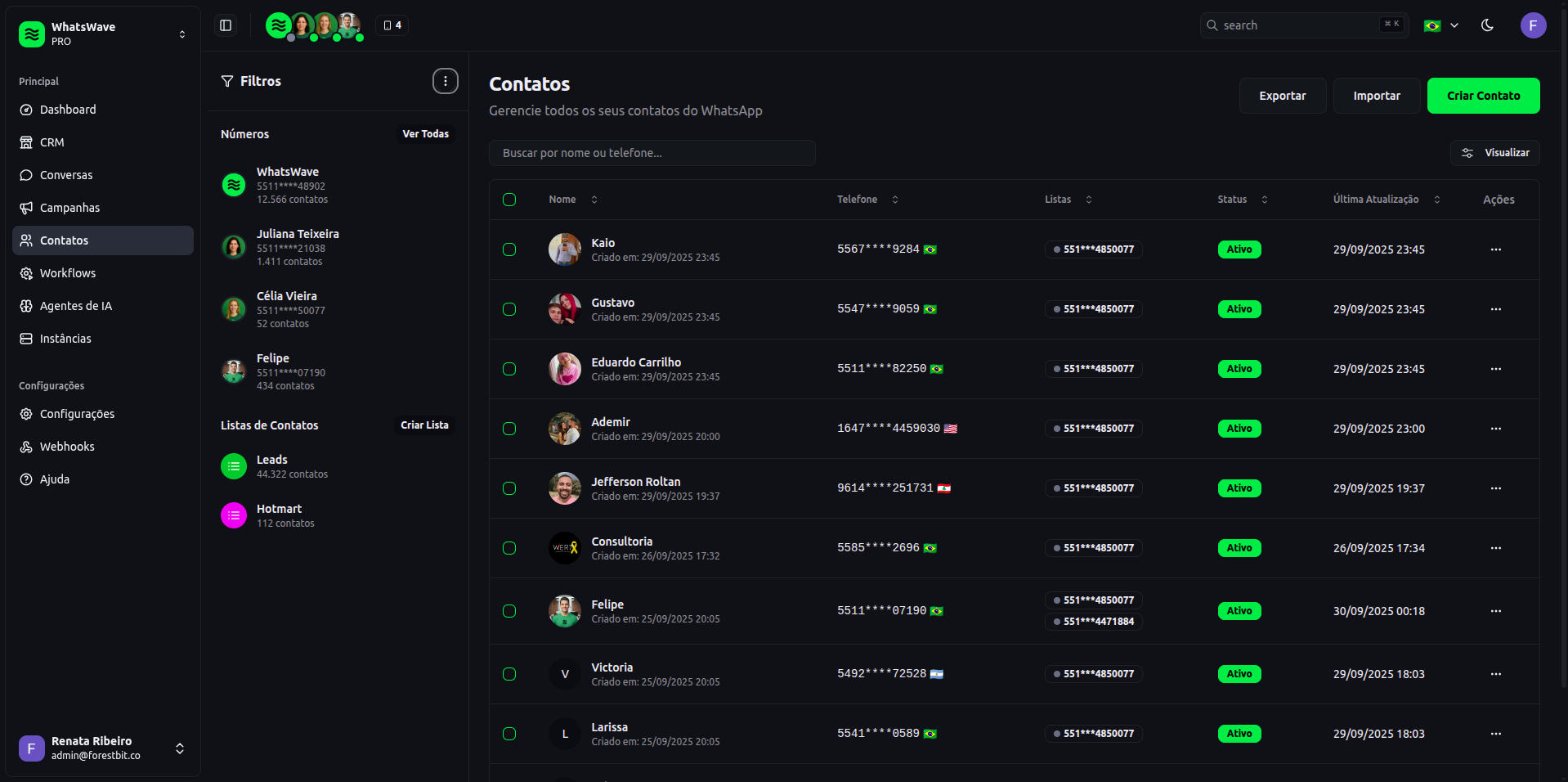Focus the Buscar por nome ou telefone field
1568x782 pixels.
pyautogui.click(x=652, y=153)
